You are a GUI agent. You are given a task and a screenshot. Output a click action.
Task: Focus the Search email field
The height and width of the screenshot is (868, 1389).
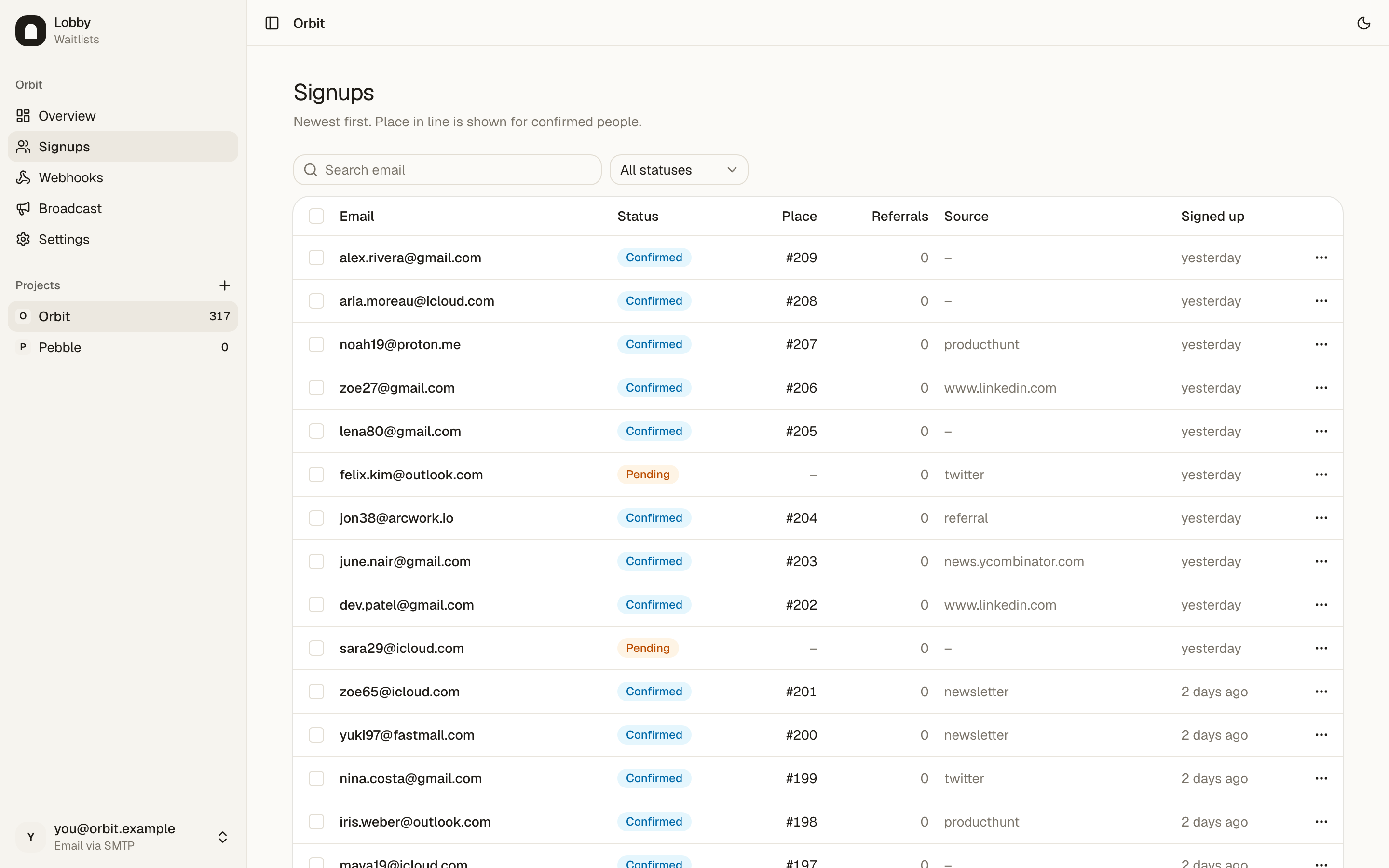(x=447, y=170)
